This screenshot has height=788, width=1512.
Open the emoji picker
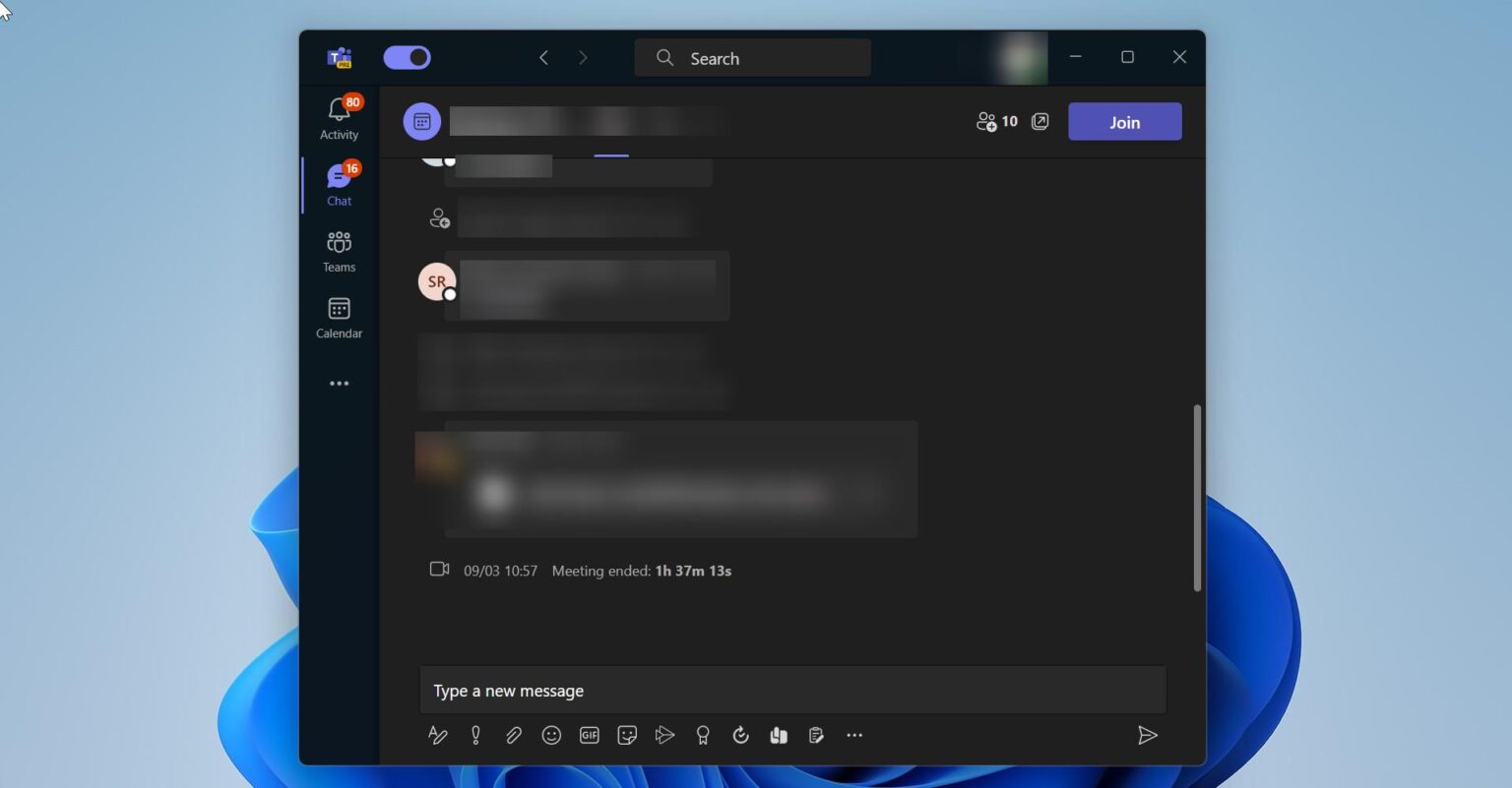551,735
